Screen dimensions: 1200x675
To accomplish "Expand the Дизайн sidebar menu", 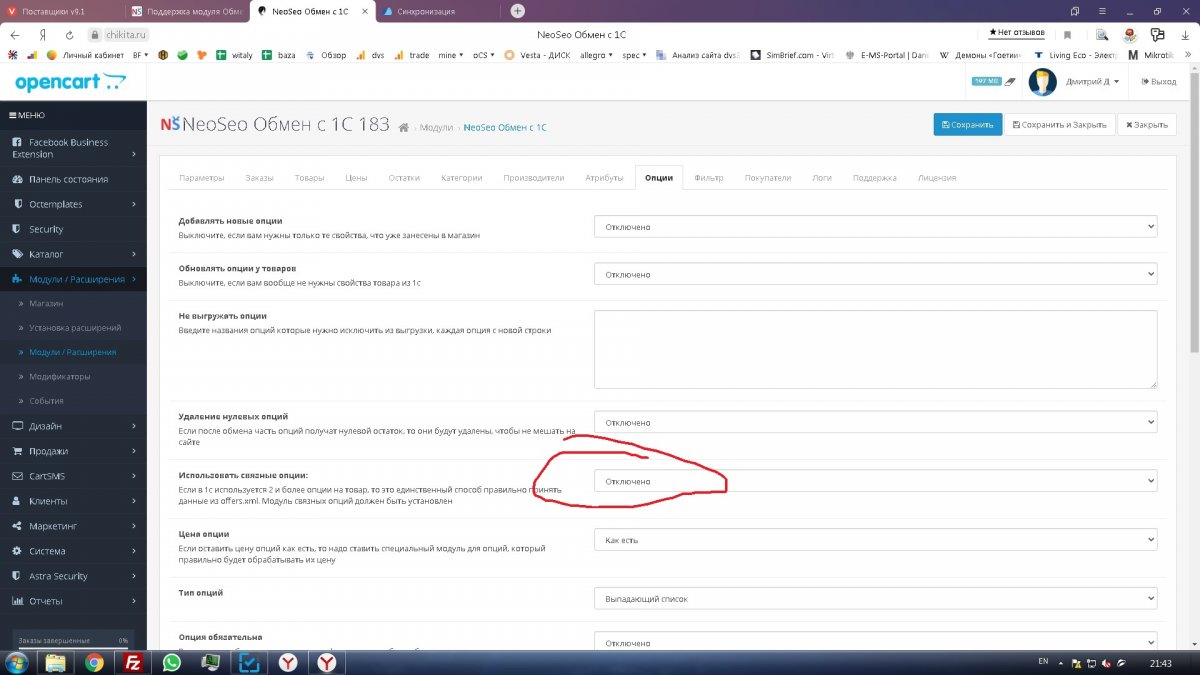I will pyautogui.click(x=73, y=426).
